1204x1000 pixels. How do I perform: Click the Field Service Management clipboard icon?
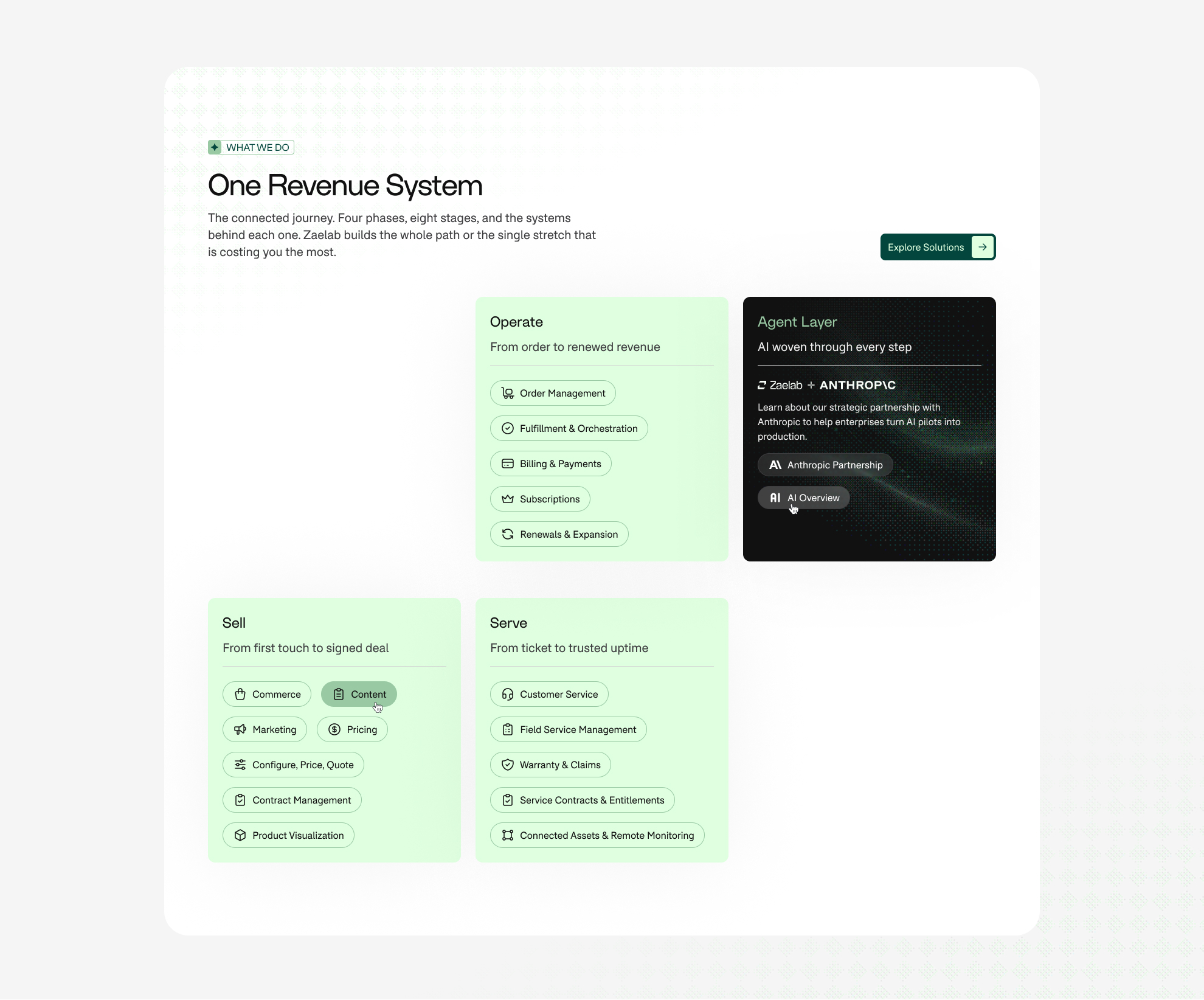click(x=508, y=730)
